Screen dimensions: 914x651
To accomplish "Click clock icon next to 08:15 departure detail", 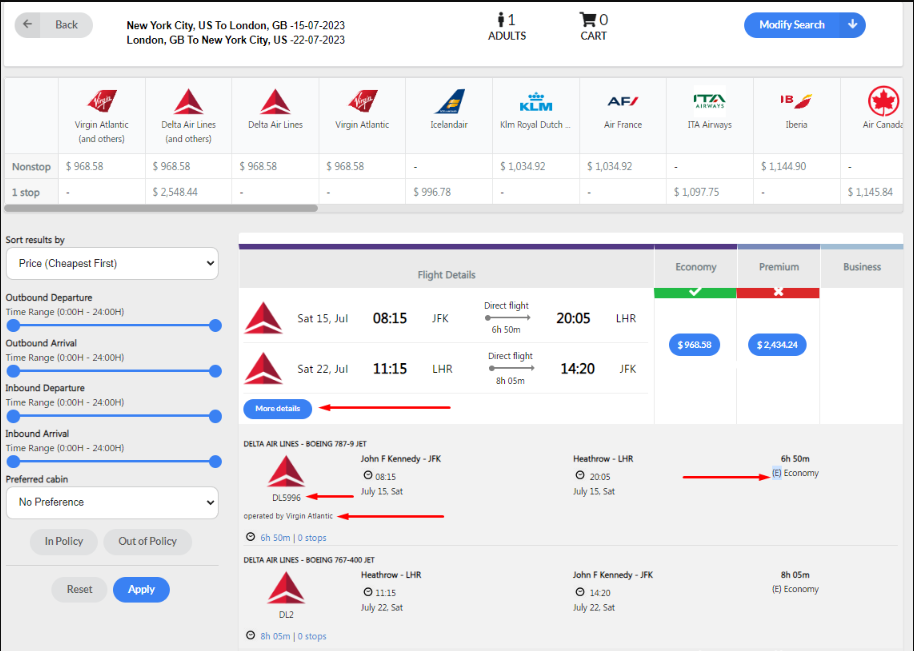I will point(368,476).
